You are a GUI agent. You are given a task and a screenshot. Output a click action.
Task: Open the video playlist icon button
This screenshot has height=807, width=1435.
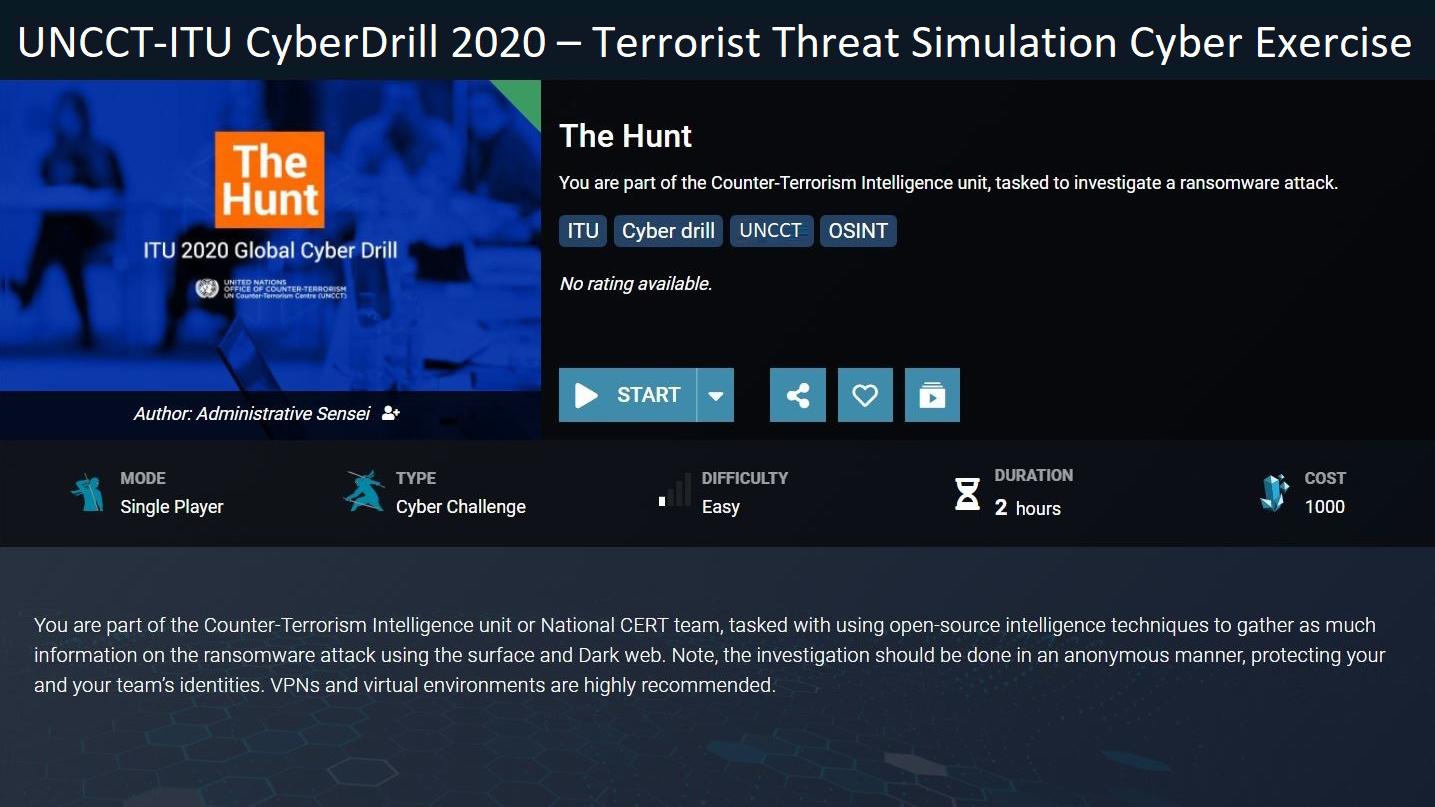click(932, 395)
